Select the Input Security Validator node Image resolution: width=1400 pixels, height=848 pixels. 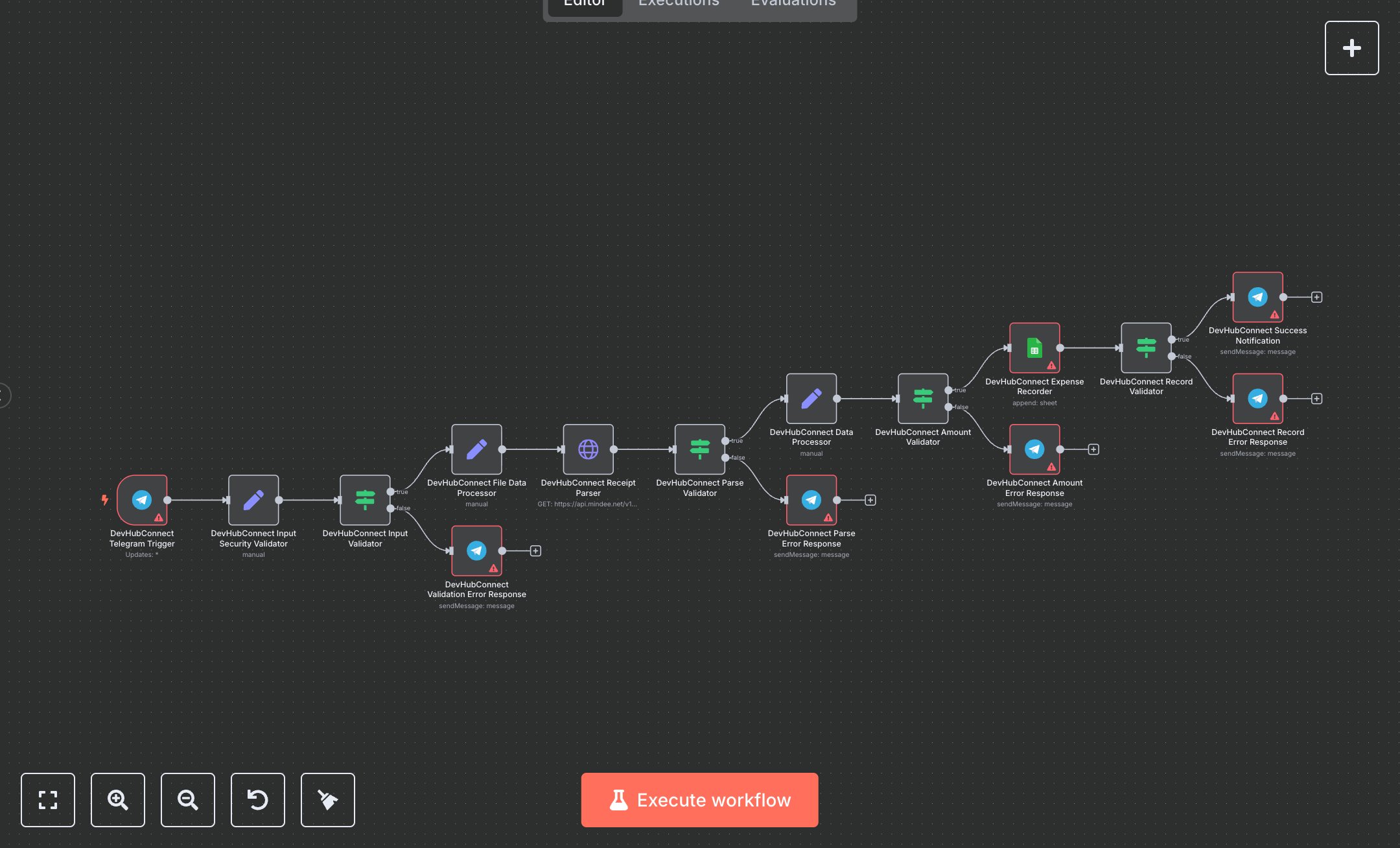click(x=253, y=500)
